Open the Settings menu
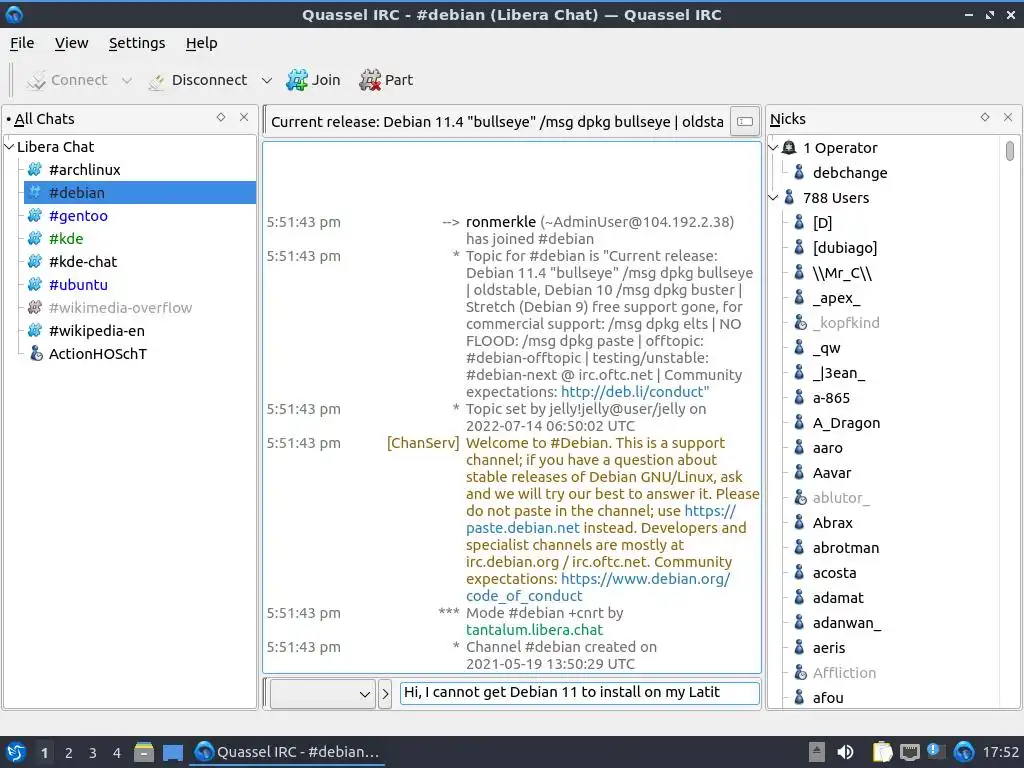The height and width of the screenshot is (768, 1024). [136, 43]
